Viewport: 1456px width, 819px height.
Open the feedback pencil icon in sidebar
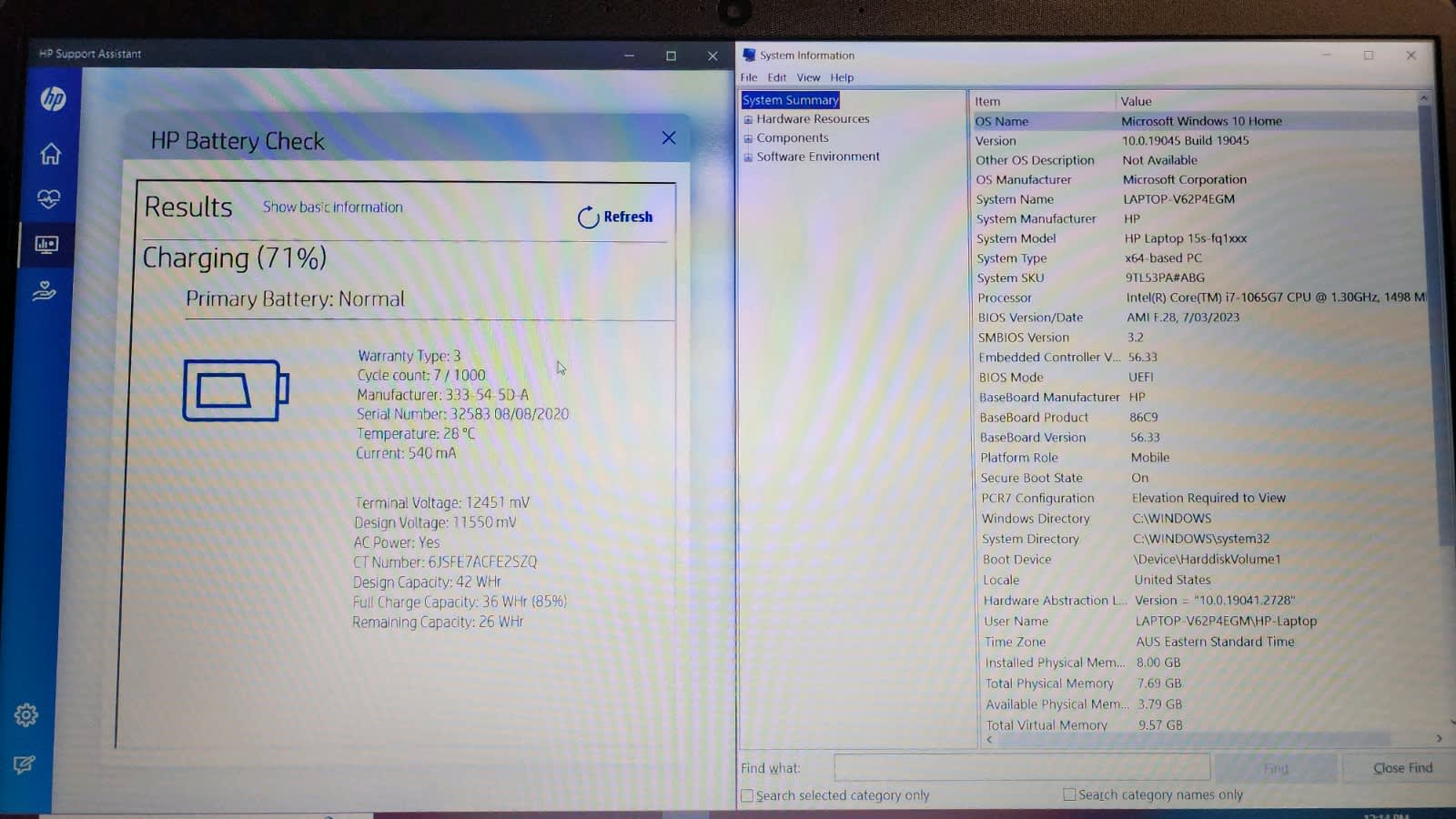[24, 764]
